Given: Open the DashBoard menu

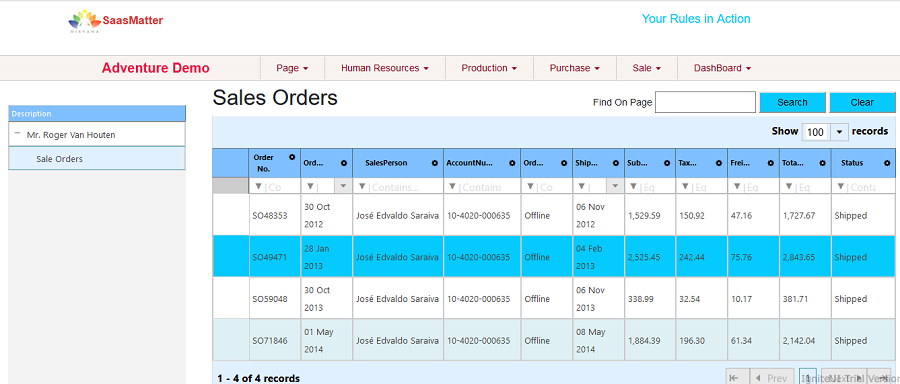Looking at the screenshot, I should pyautogui.click(x=722, y=68).
